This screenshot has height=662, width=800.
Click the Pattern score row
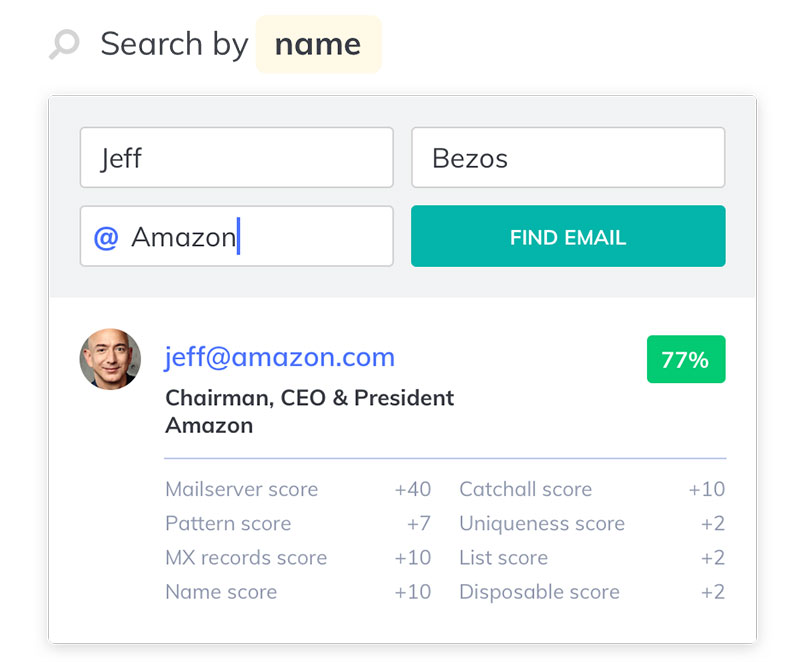click(298, 523)
